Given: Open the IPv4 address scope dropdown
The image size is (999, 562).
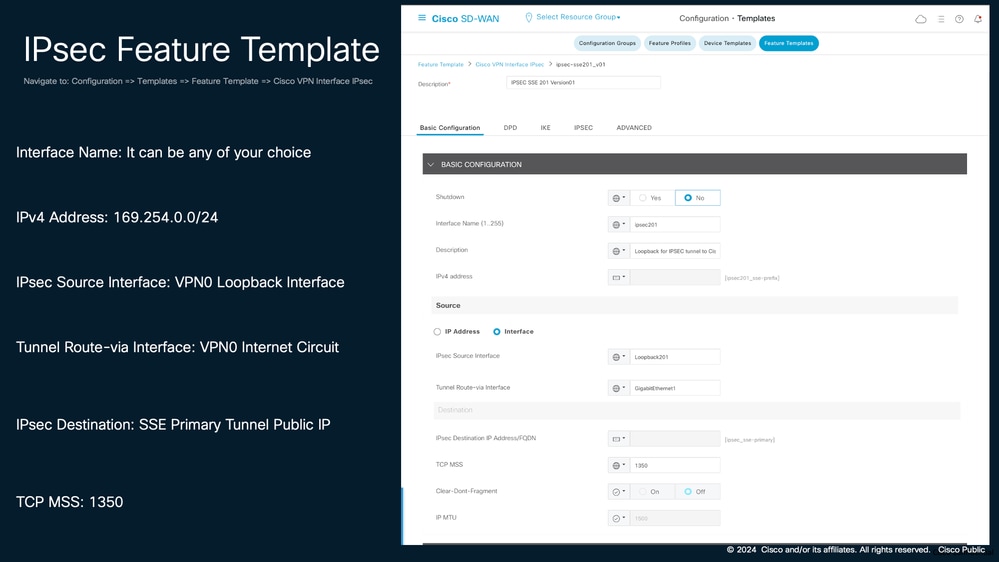Looking at the screenshot, I should [x=619, y=277].
